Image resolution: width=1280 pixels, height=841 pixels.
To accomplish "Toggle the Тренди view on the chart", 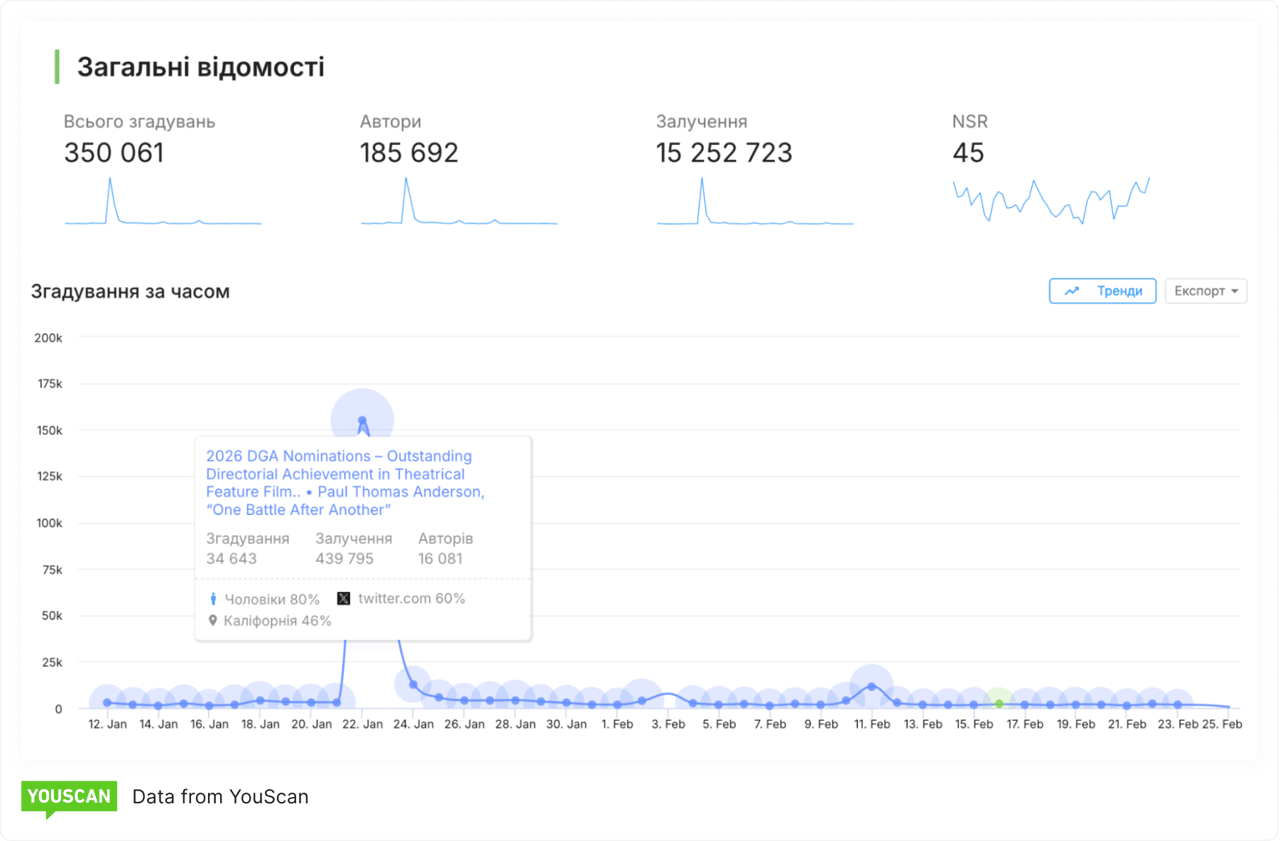I will coord(1102,291).
